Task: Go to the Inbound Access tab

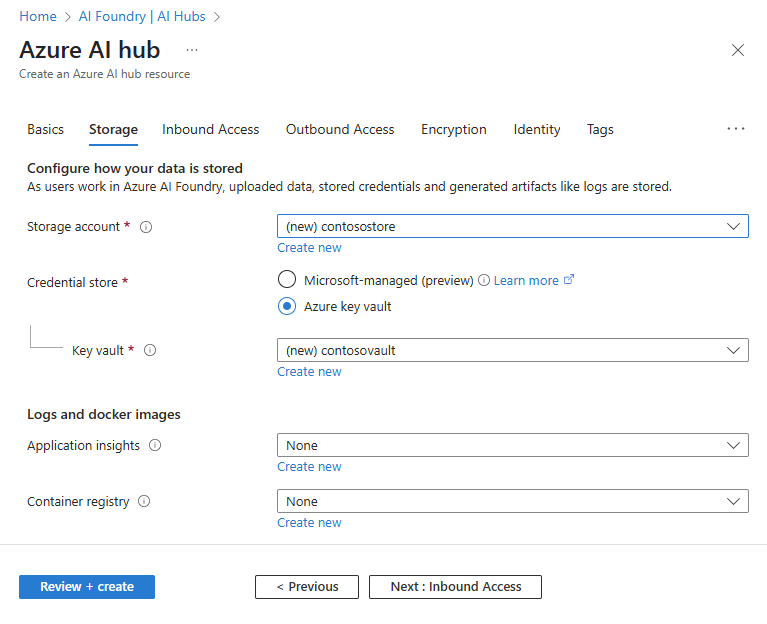Action: point(211,130)
